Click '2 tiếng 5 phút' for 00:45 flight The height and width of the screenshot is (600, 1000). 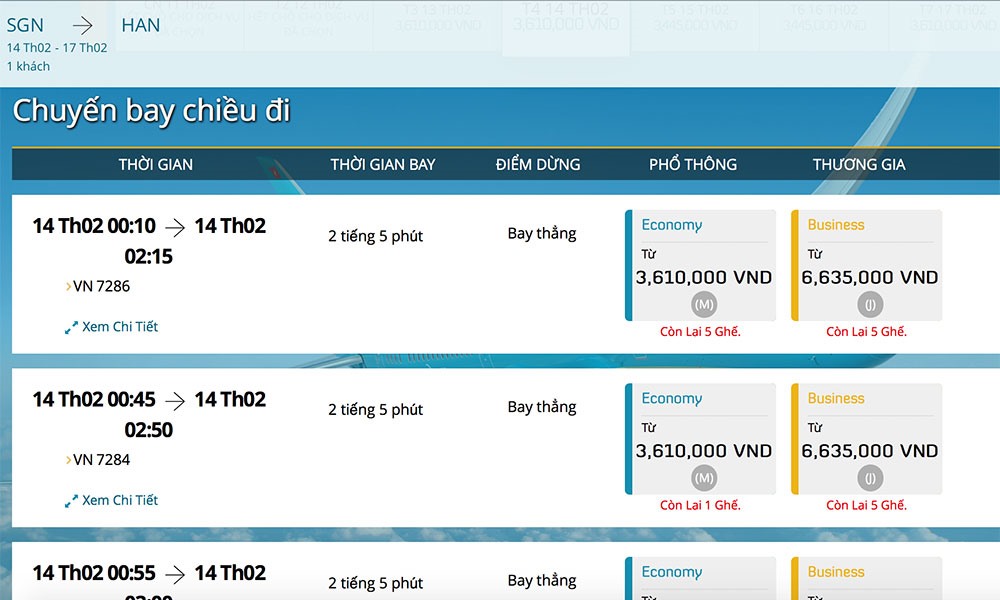point(376,409)
